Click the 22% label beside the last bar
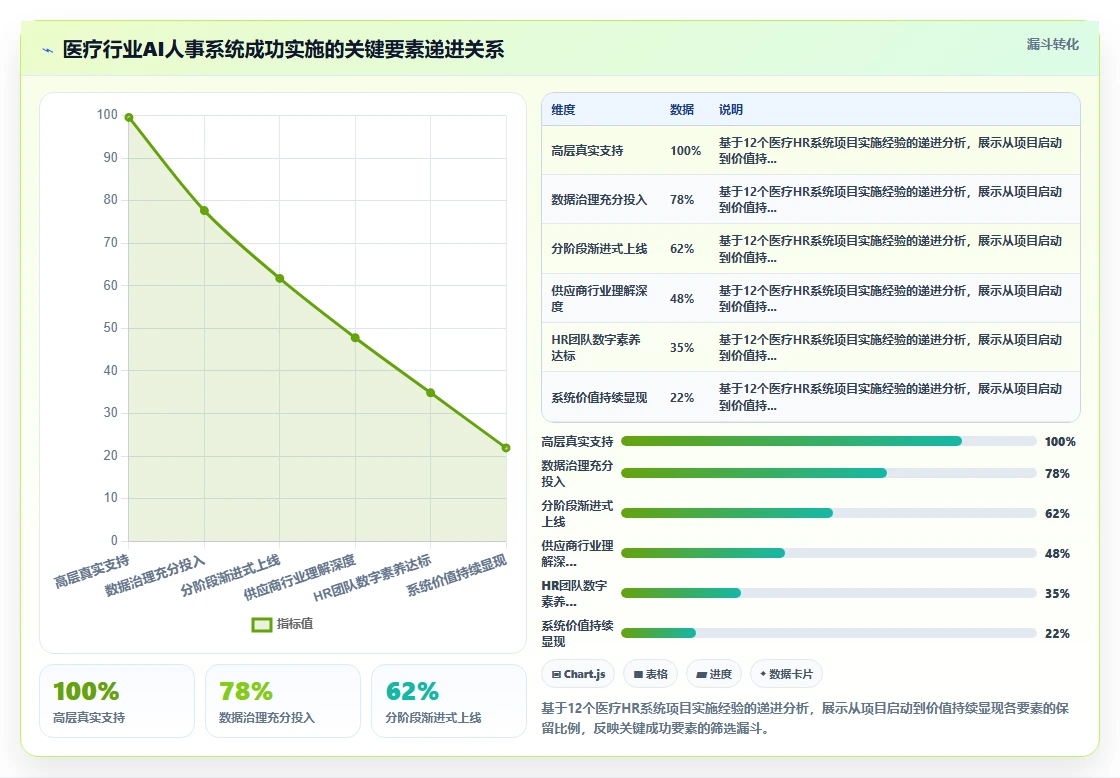Image resolution: width=1120 pixels, height=778 pixels. tap(1057, 633)
